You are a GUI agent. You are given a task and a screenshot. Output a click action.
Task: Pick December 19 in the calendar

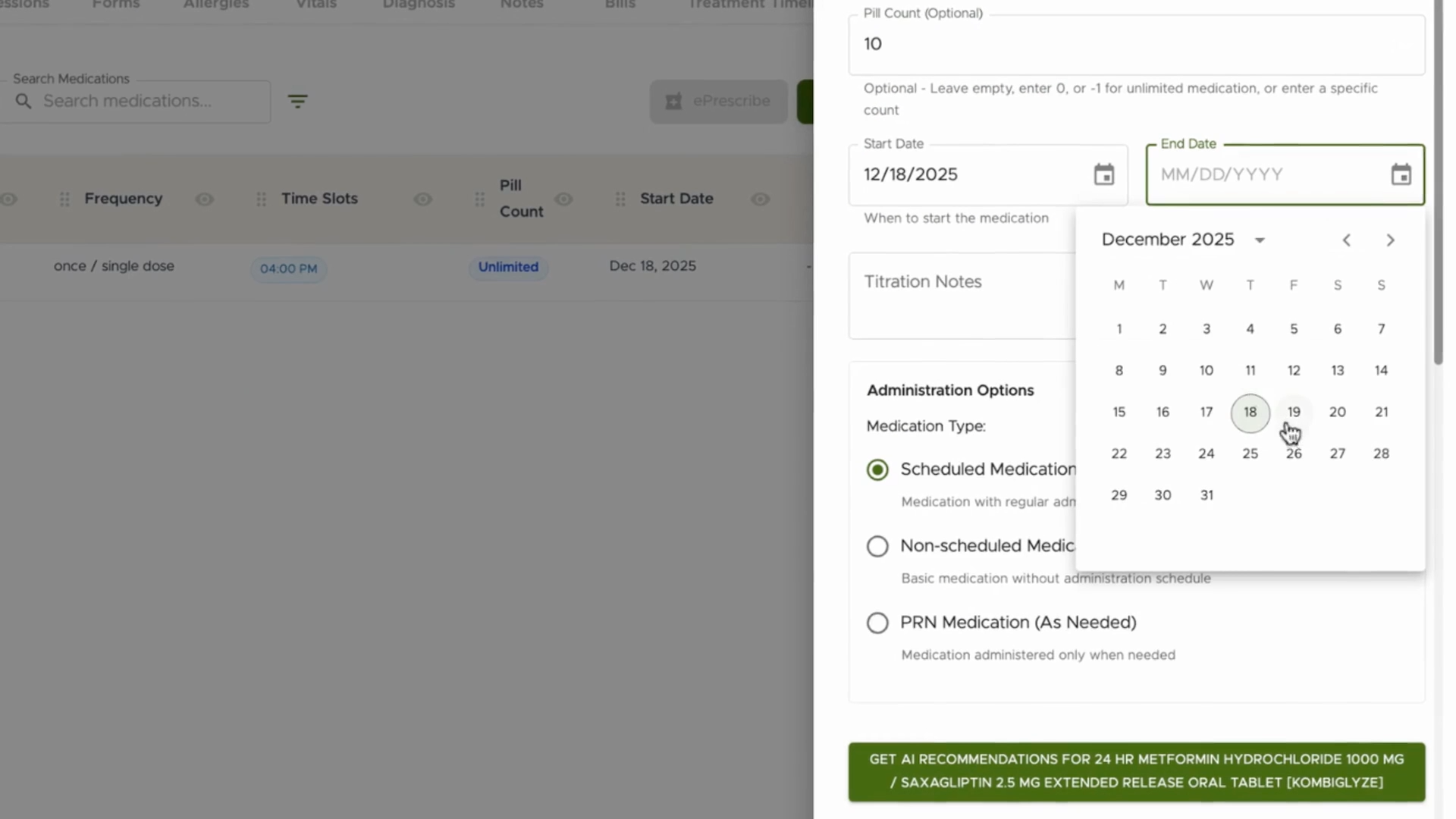(x=1294, y=413)
